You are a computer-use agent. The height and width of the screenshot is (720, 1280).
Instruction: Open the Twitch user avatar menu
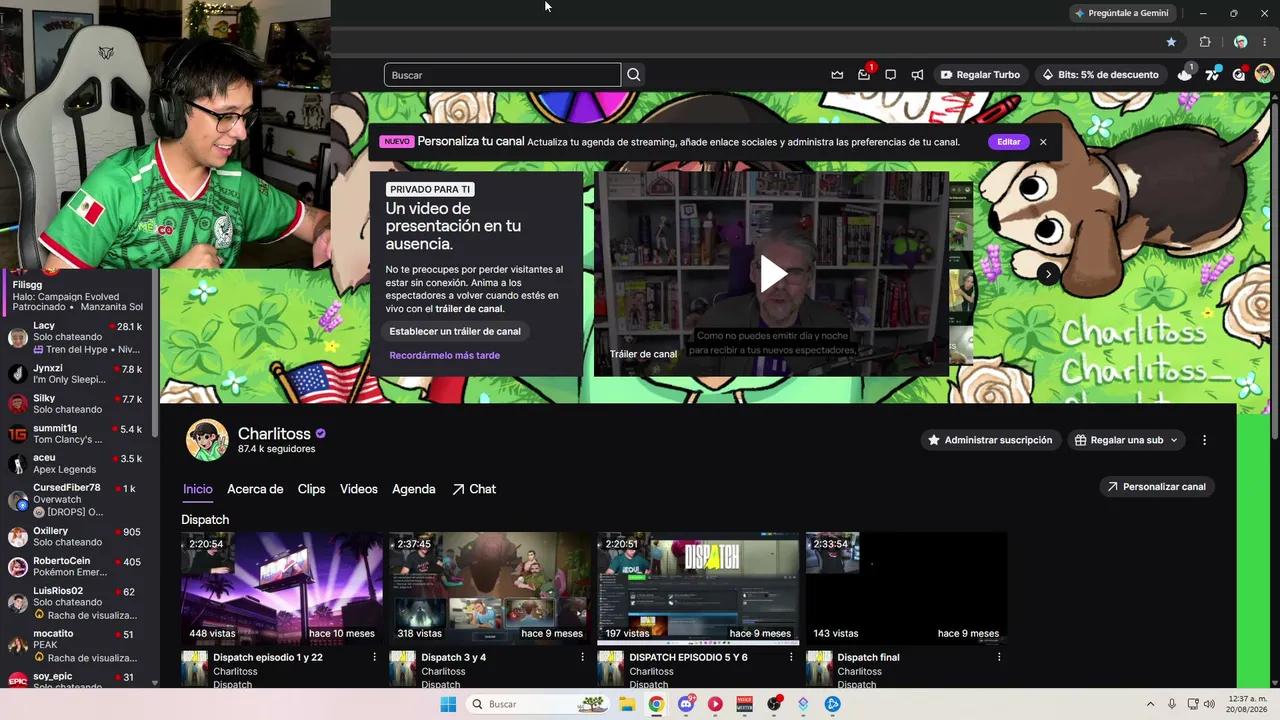click(x=1264, y=74)
